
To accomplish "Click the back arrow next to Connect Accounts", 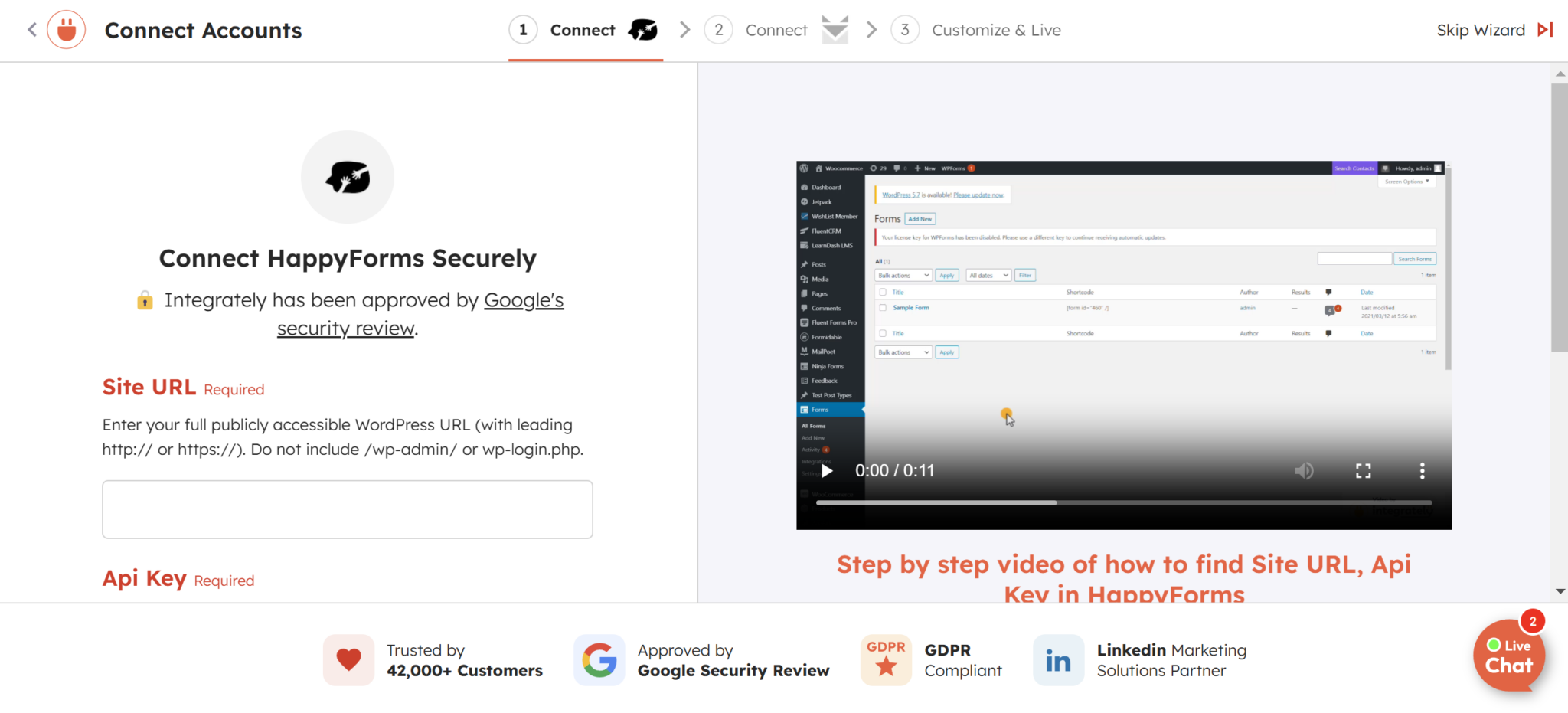I will [31, 29].
